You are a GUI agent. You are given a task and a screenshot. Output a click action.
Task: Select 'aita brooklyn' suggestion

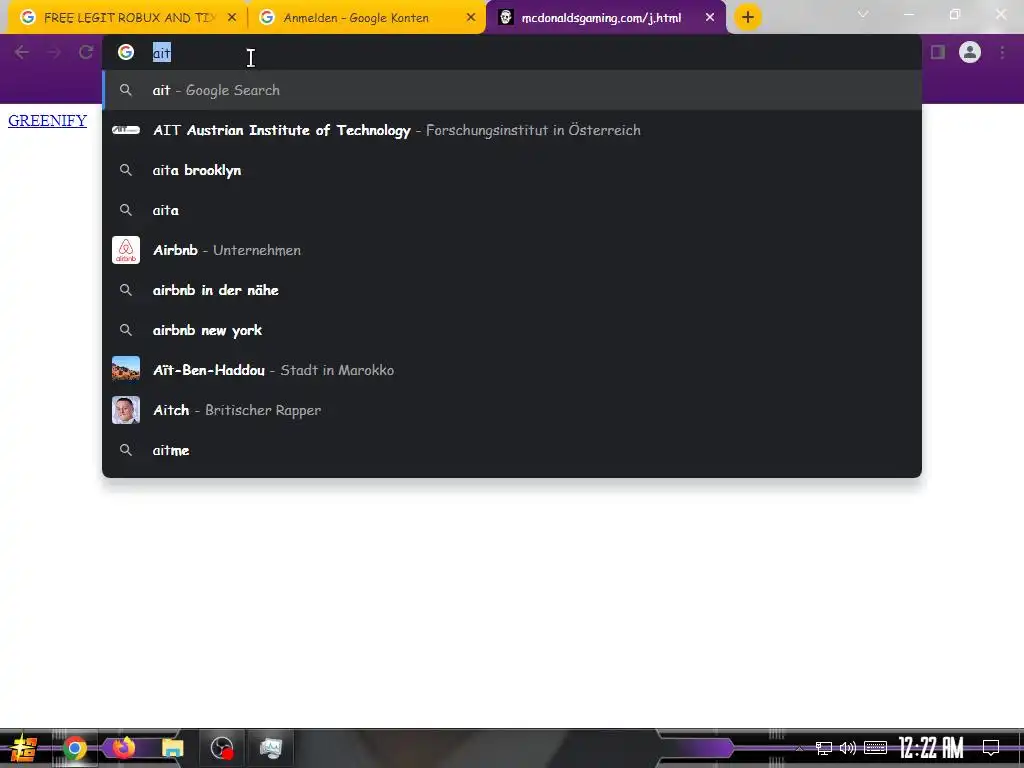512,170
